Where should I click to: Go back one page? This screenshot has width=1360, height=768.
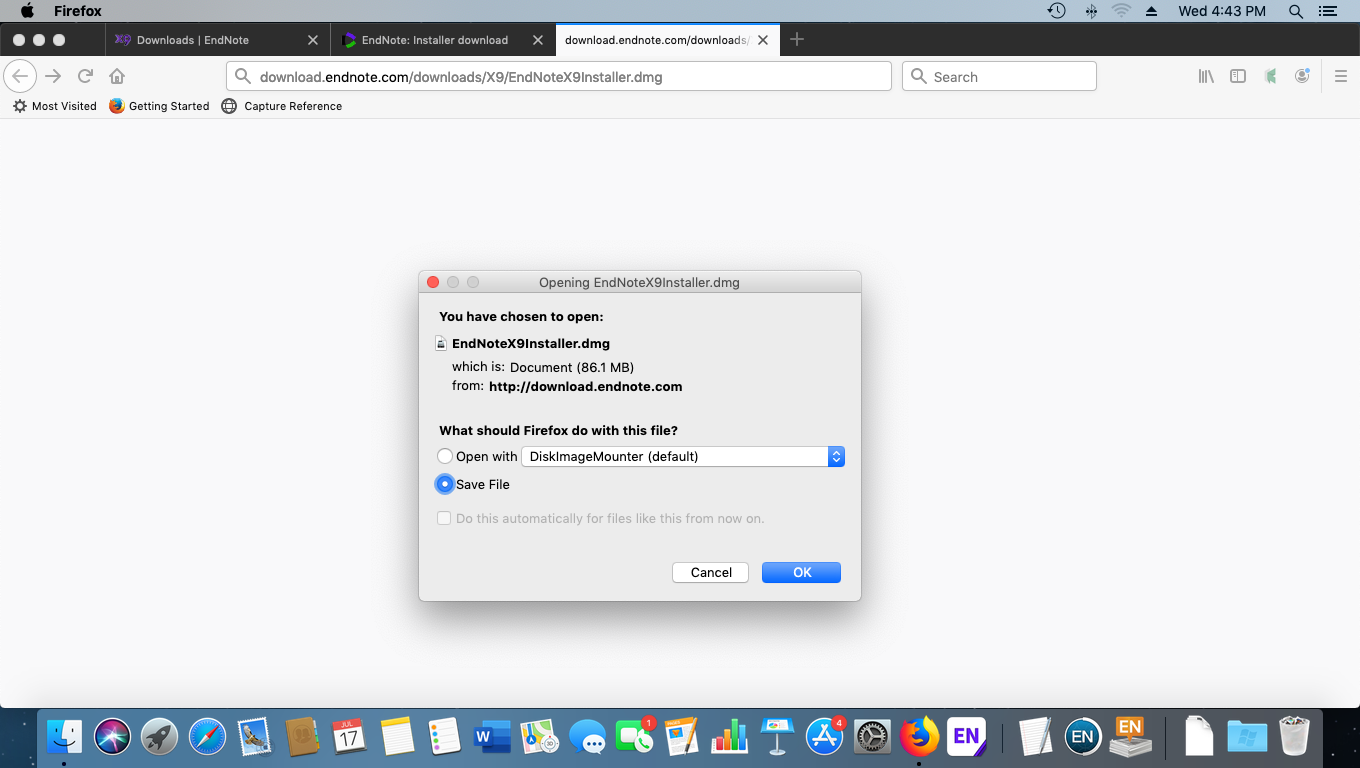pos(20,76)
